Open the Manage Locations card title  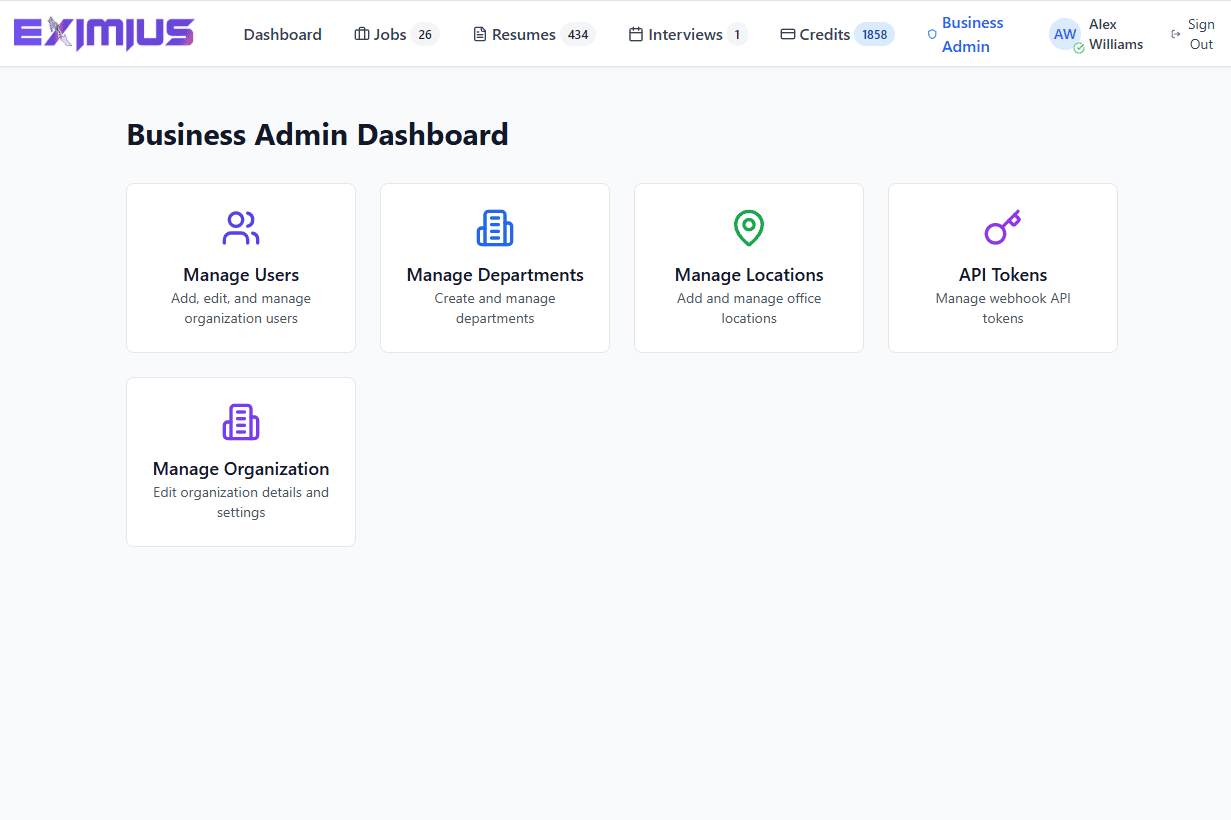(749, 275)
